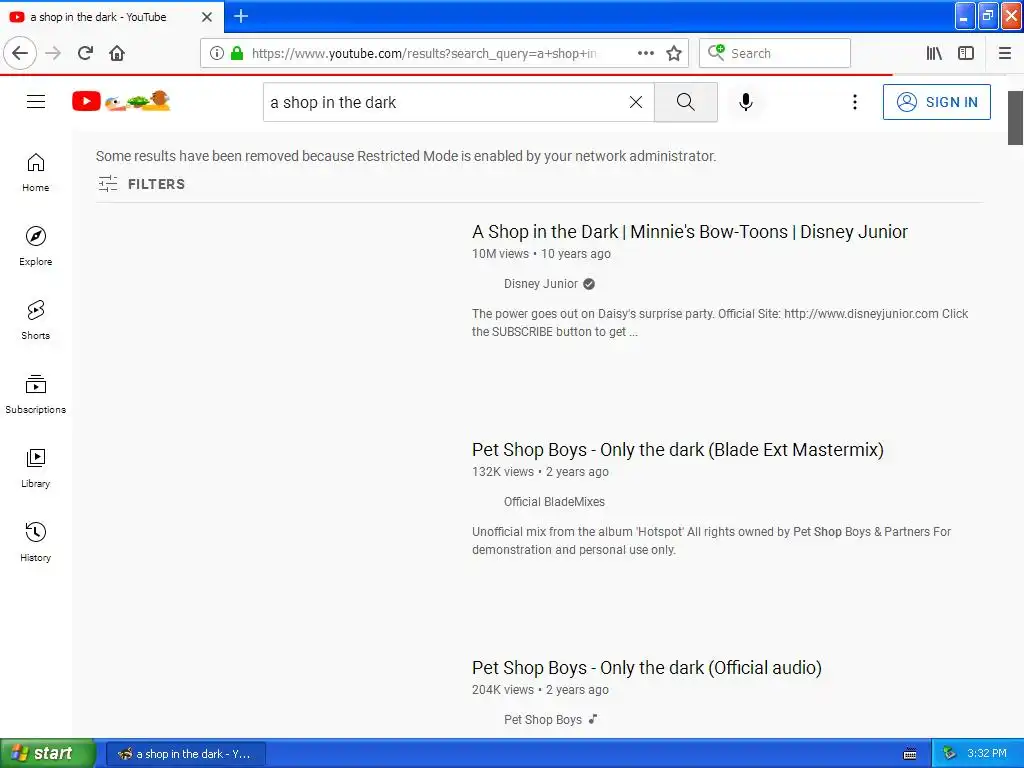Open Library in the YouTube sidebar
This screenshot has width=1024, height=768.
pyautogui.click(x=35, y=468)
